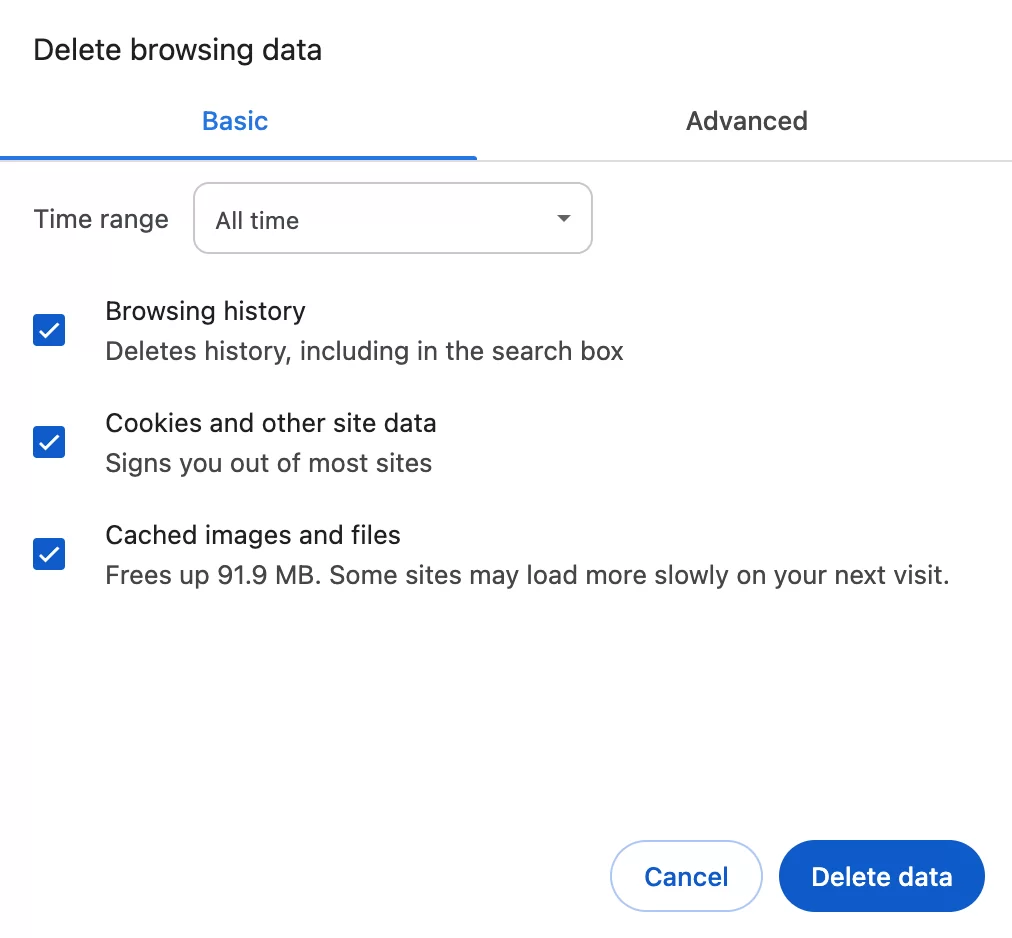Disable Cookies and other site data deletion
Screen dimensions: 1012x938
tap(48, 442)
